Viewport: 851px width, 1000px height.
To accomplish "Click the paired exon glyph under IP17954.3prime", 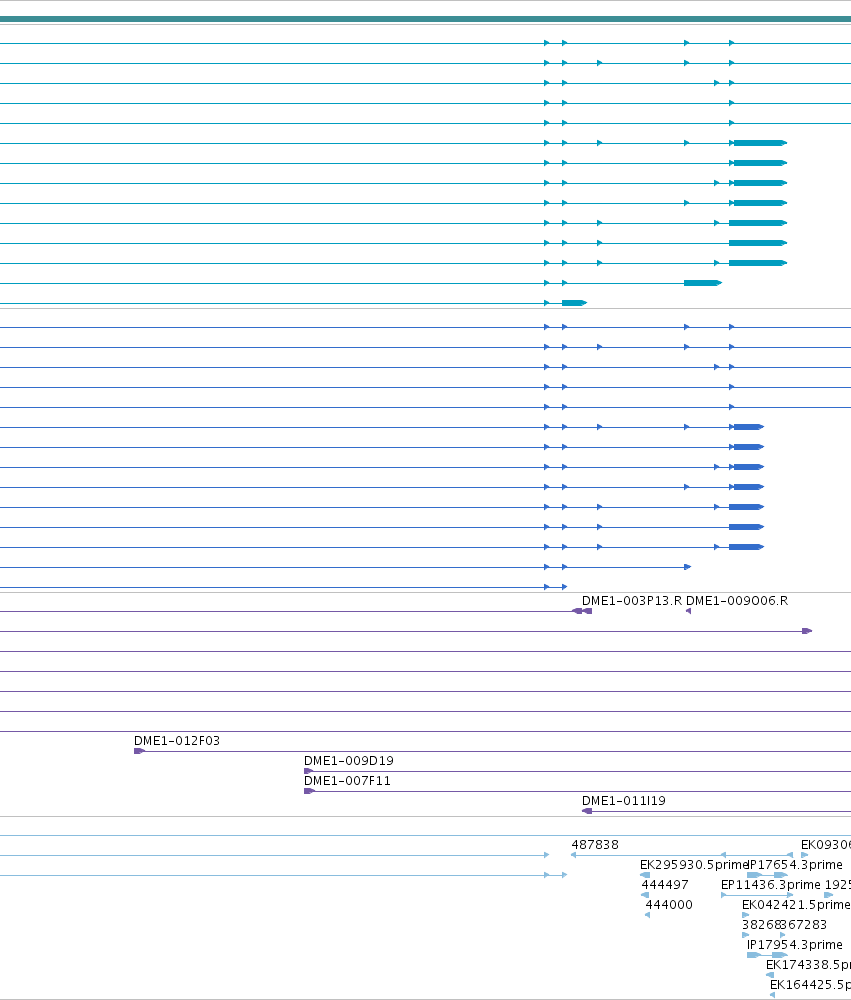I will [767, 955].
